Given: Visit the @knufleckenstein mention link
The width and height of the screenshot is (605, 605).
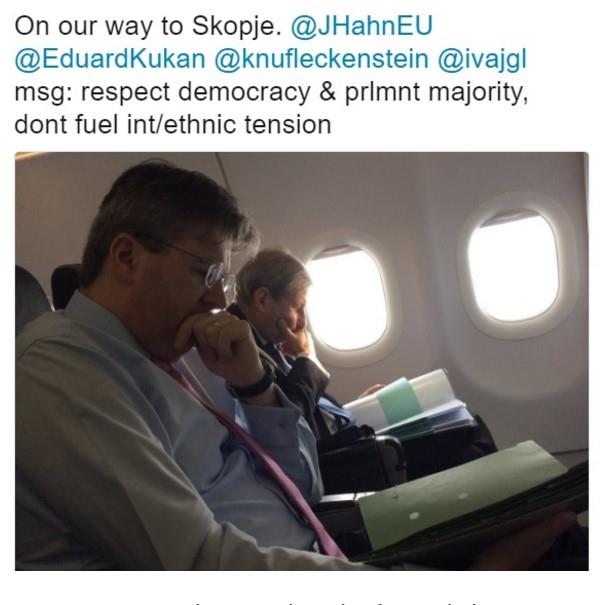Looking at the screenshot, I should (x=321, y=59).
